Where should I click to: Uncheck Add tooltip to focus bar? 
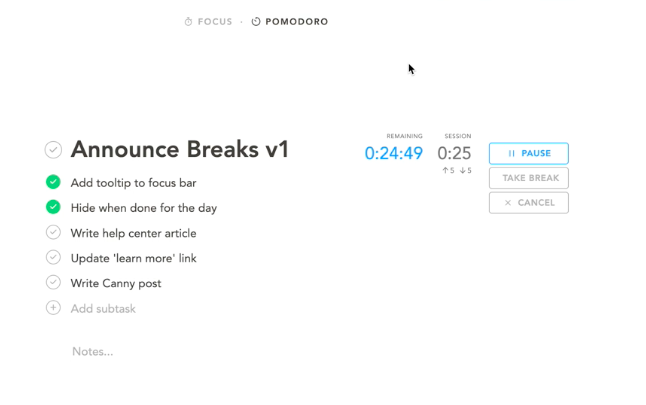pos(53,182)
